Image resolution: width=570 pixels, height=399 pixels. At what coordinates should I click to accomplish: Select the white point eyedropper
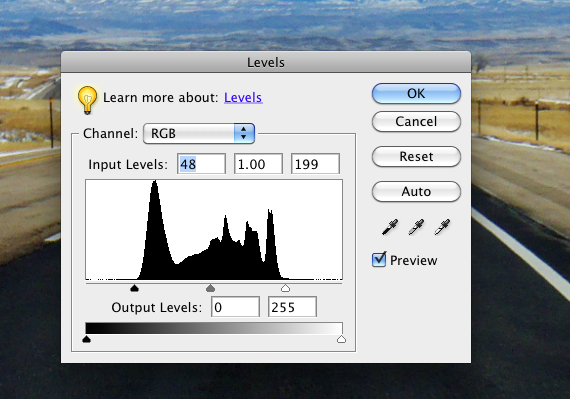pyautogui.click(x=442, y=227)
